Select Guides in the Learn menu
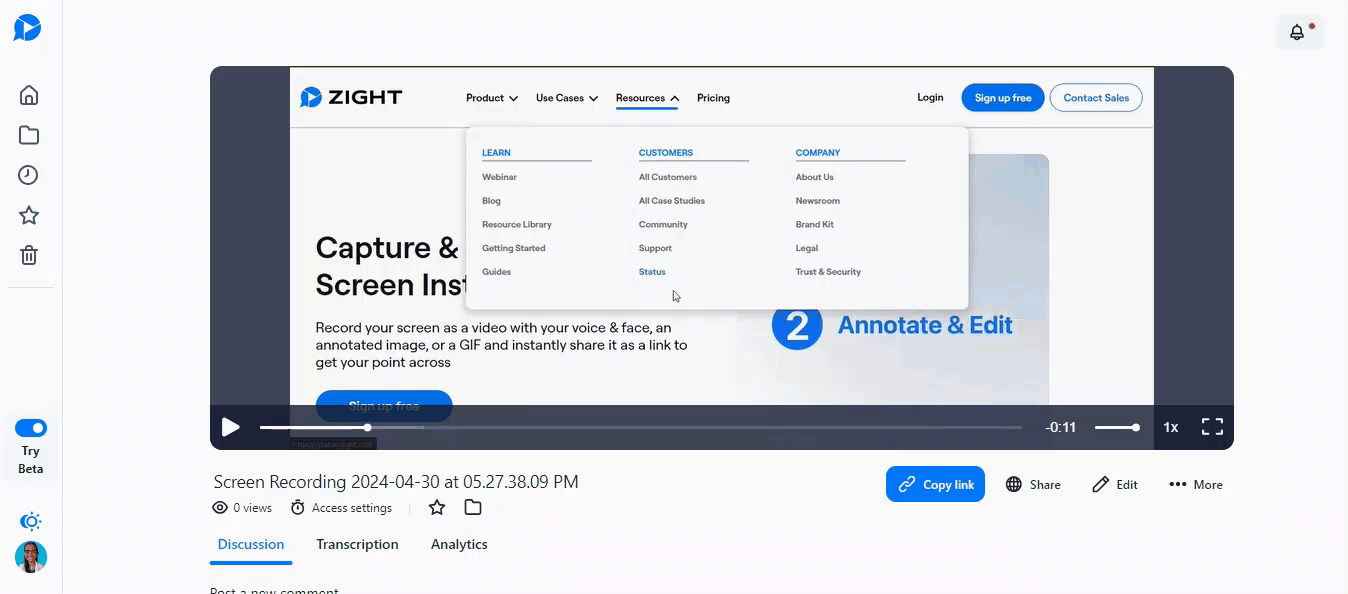The image size is (1348, 594). (496, 272)
